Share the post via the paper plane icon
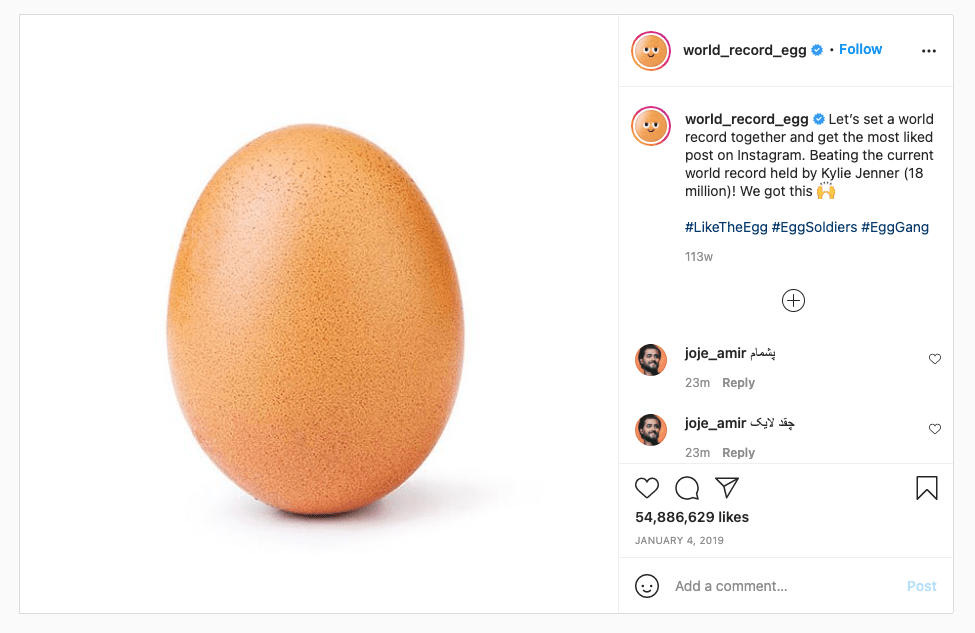 [x=727, y=488]
